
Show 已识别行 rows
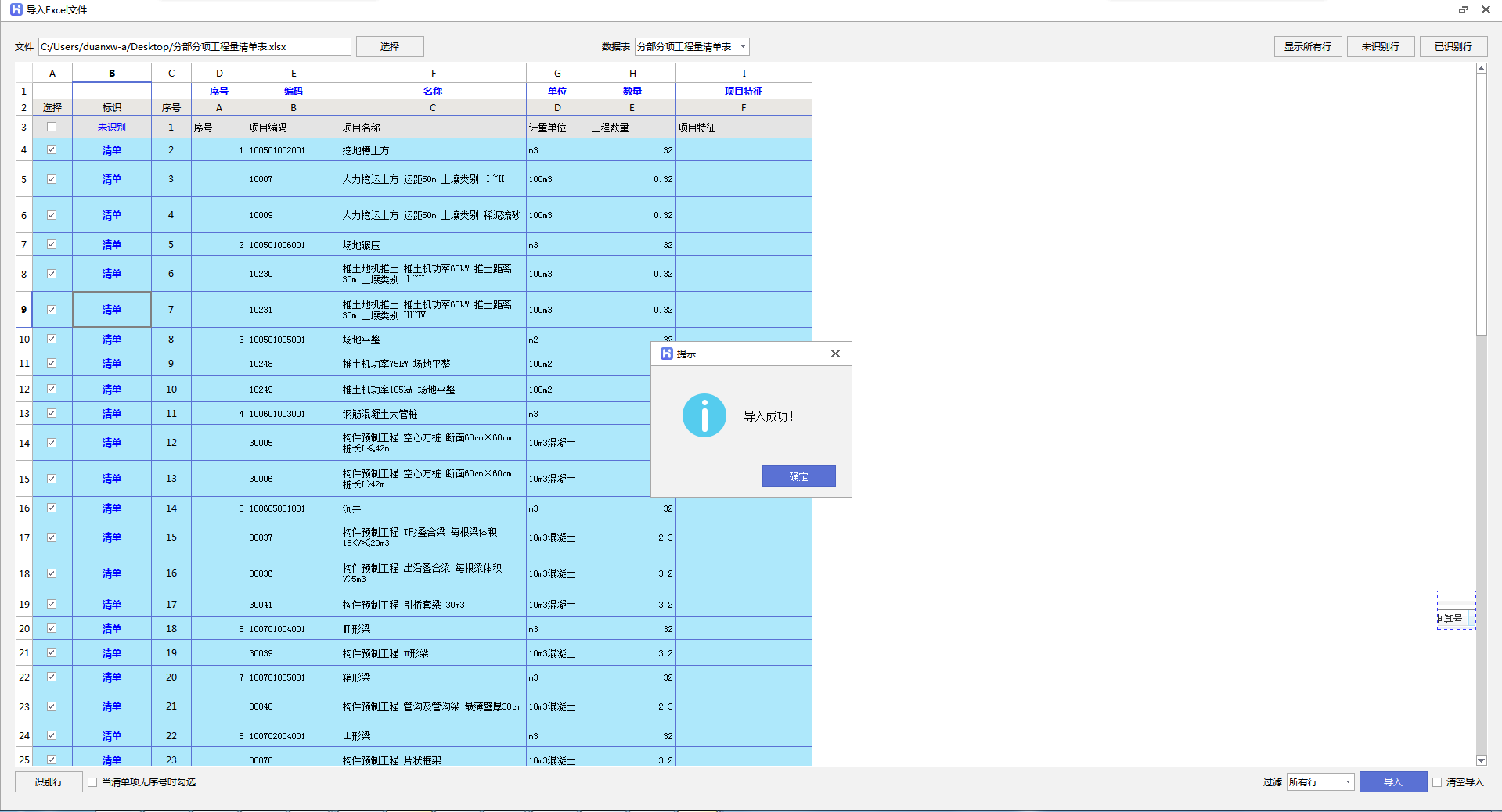[1453, 47]
